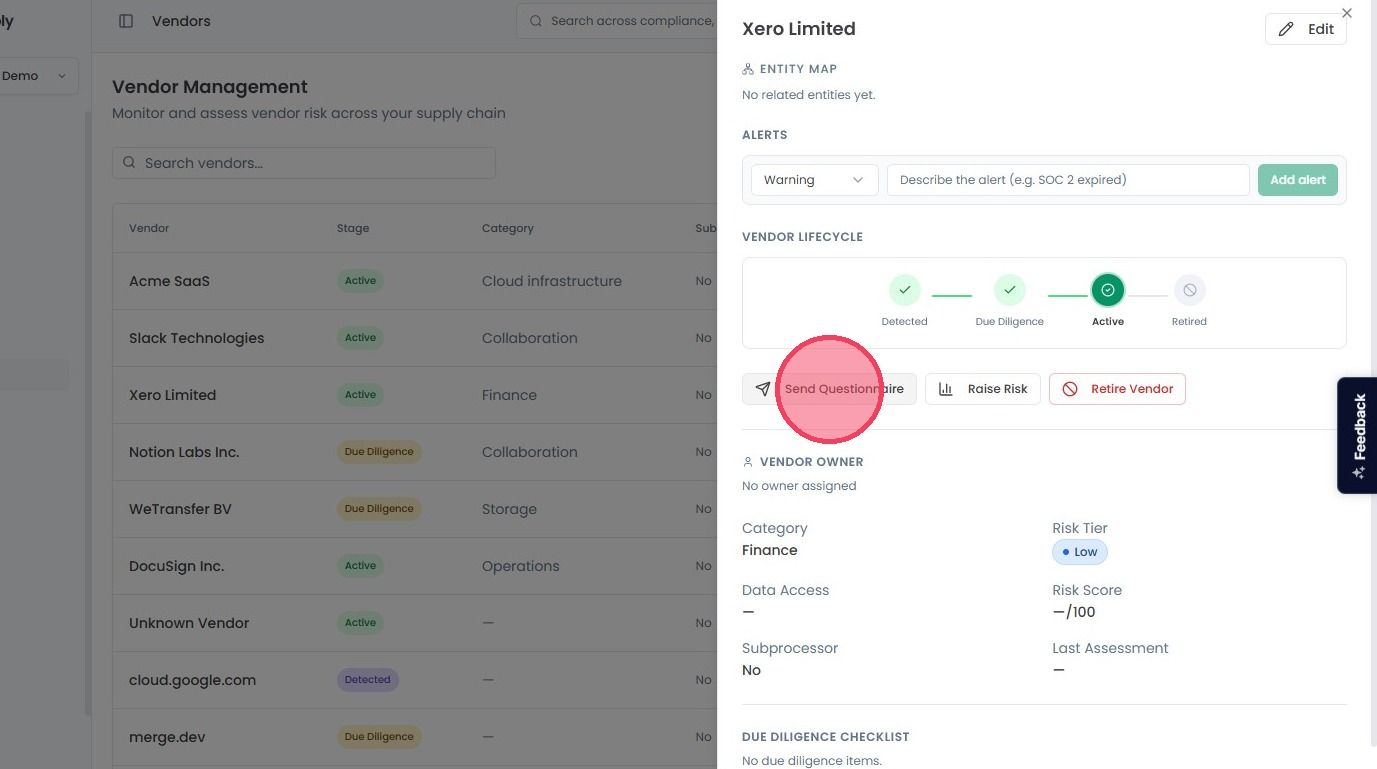Open the WeTransfer BV vendor row

click(x=414, y=509)
